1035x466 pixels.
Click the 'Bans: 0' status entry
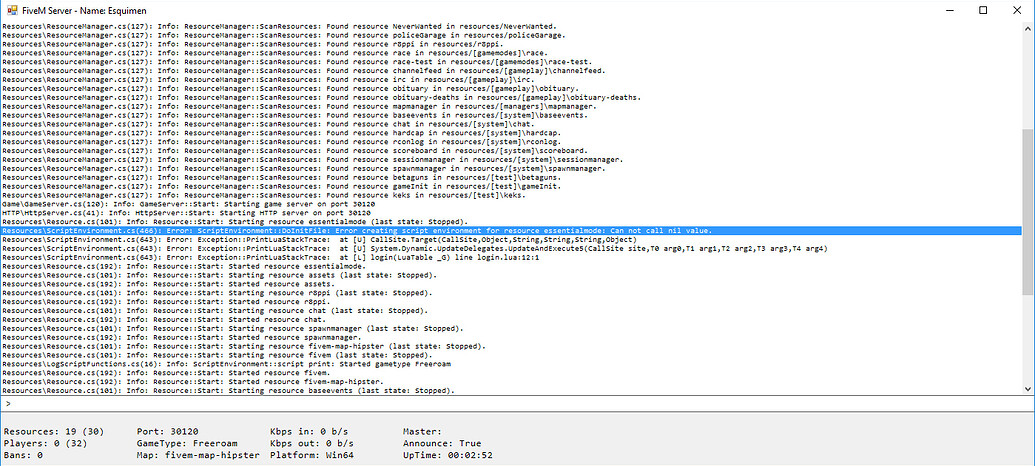click(x=23, y=455)
